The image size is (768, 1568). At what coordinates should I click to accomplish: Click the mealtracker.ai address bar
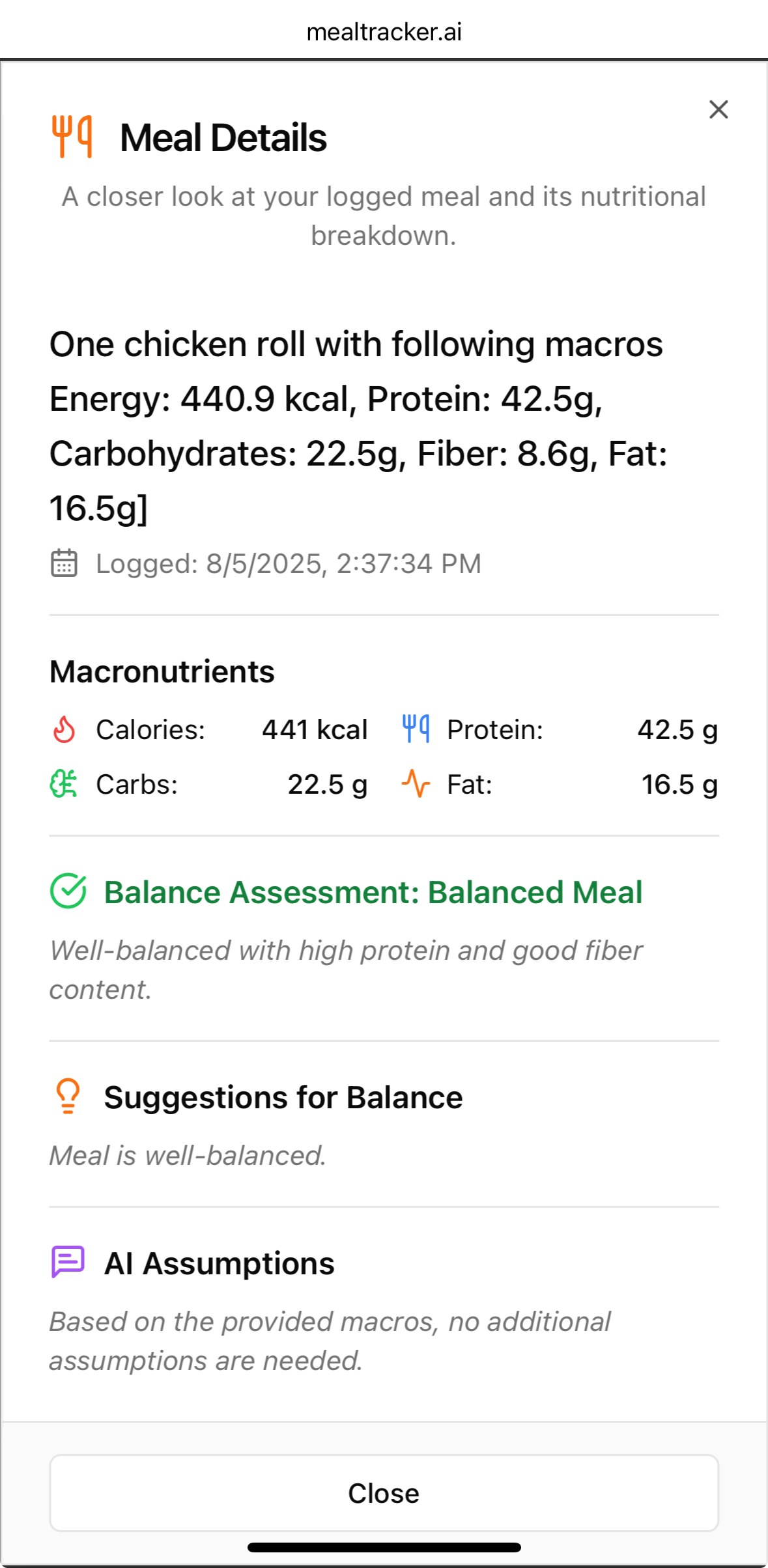[384, 31]
